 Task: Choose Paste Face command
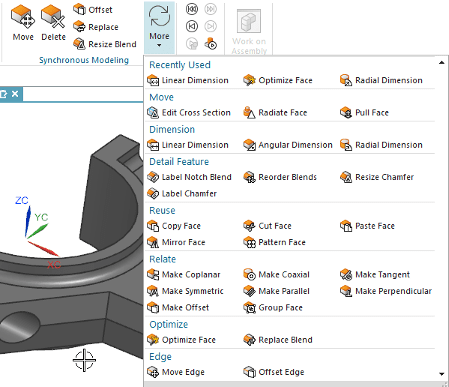point(367,226)
